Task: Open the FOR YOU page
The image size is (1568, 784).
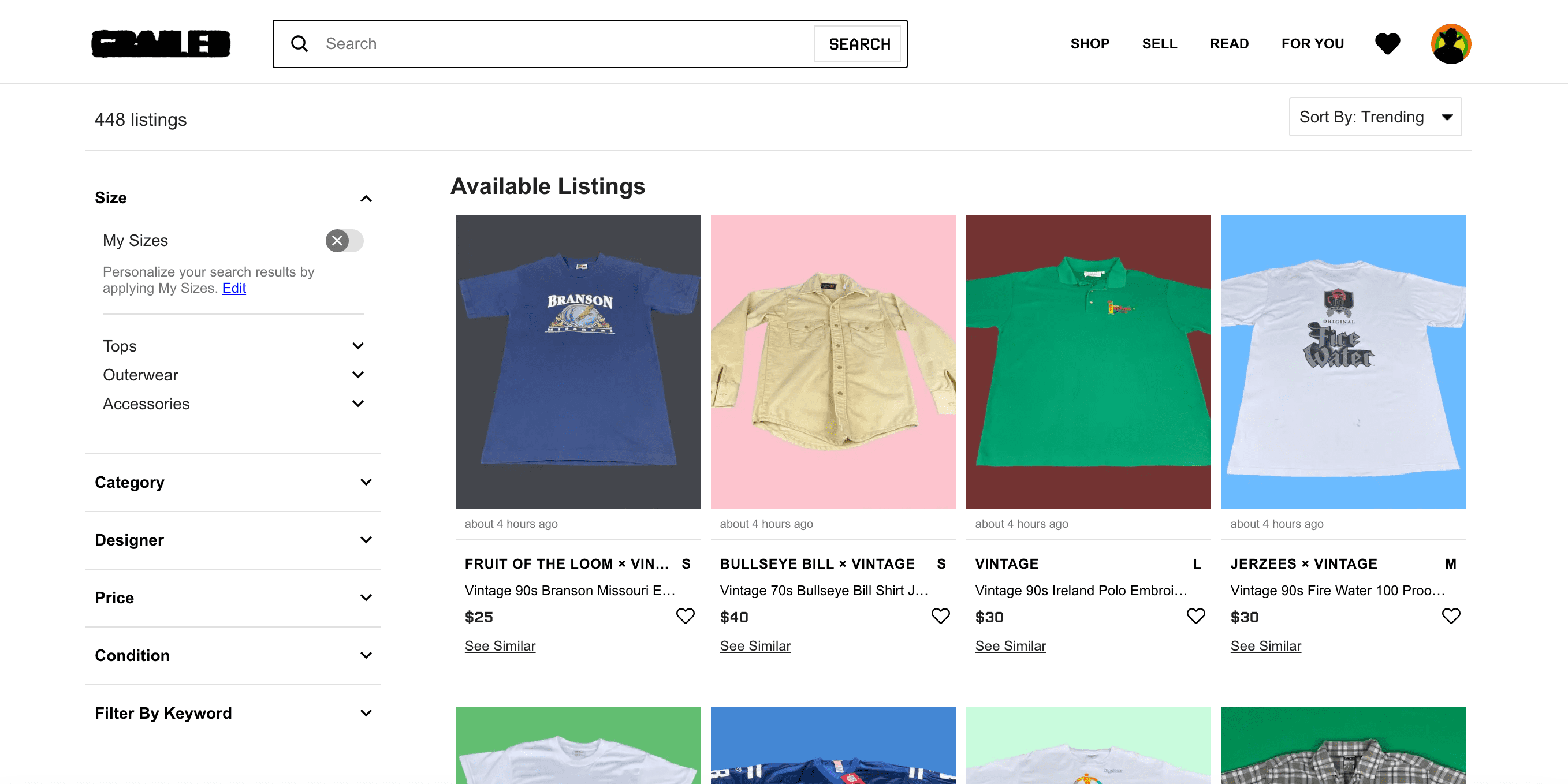Action: click(1312, 44)
